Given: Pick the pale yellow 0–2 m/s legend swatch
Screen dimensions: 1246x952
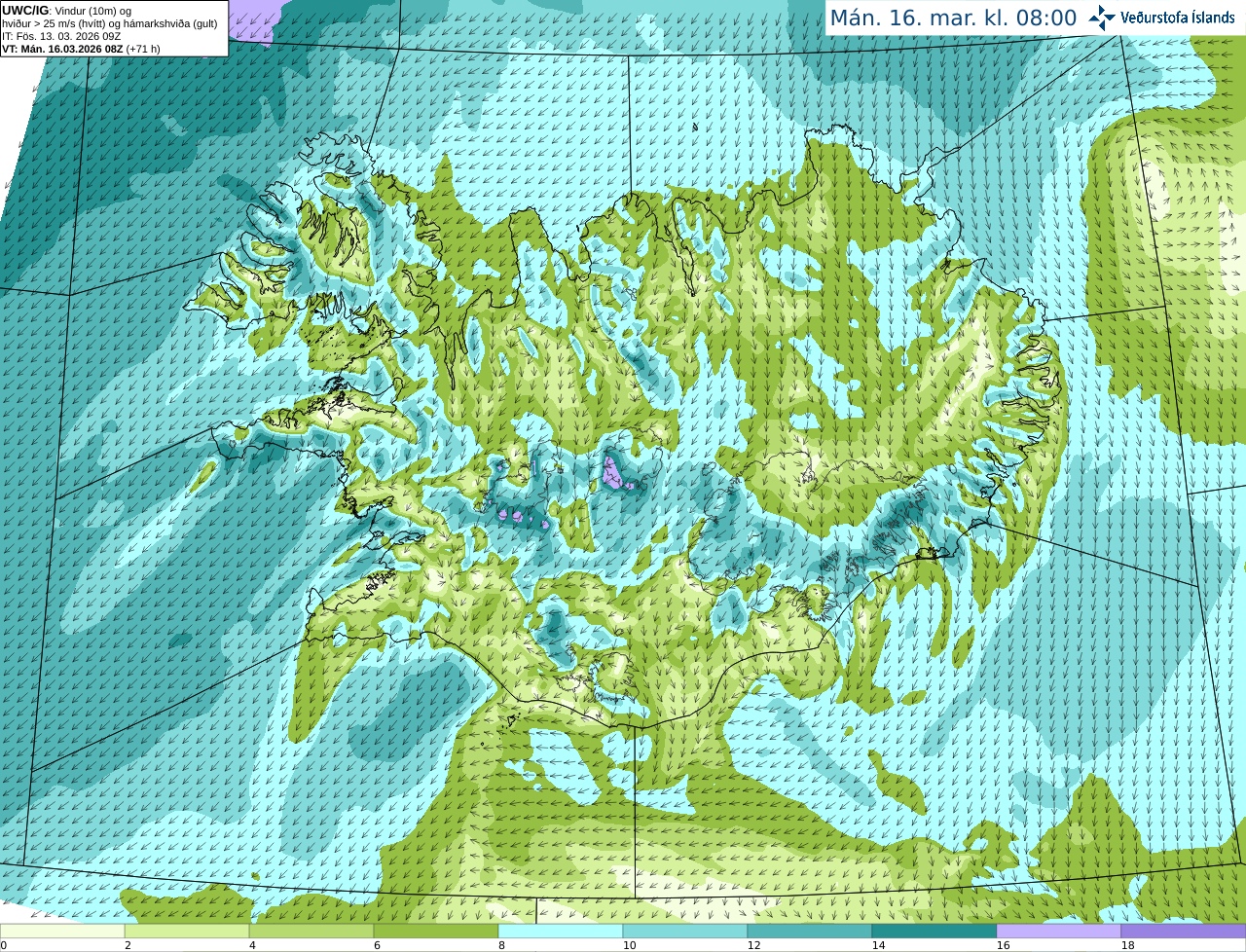Looking at the screenshot, I should point(62,932).
